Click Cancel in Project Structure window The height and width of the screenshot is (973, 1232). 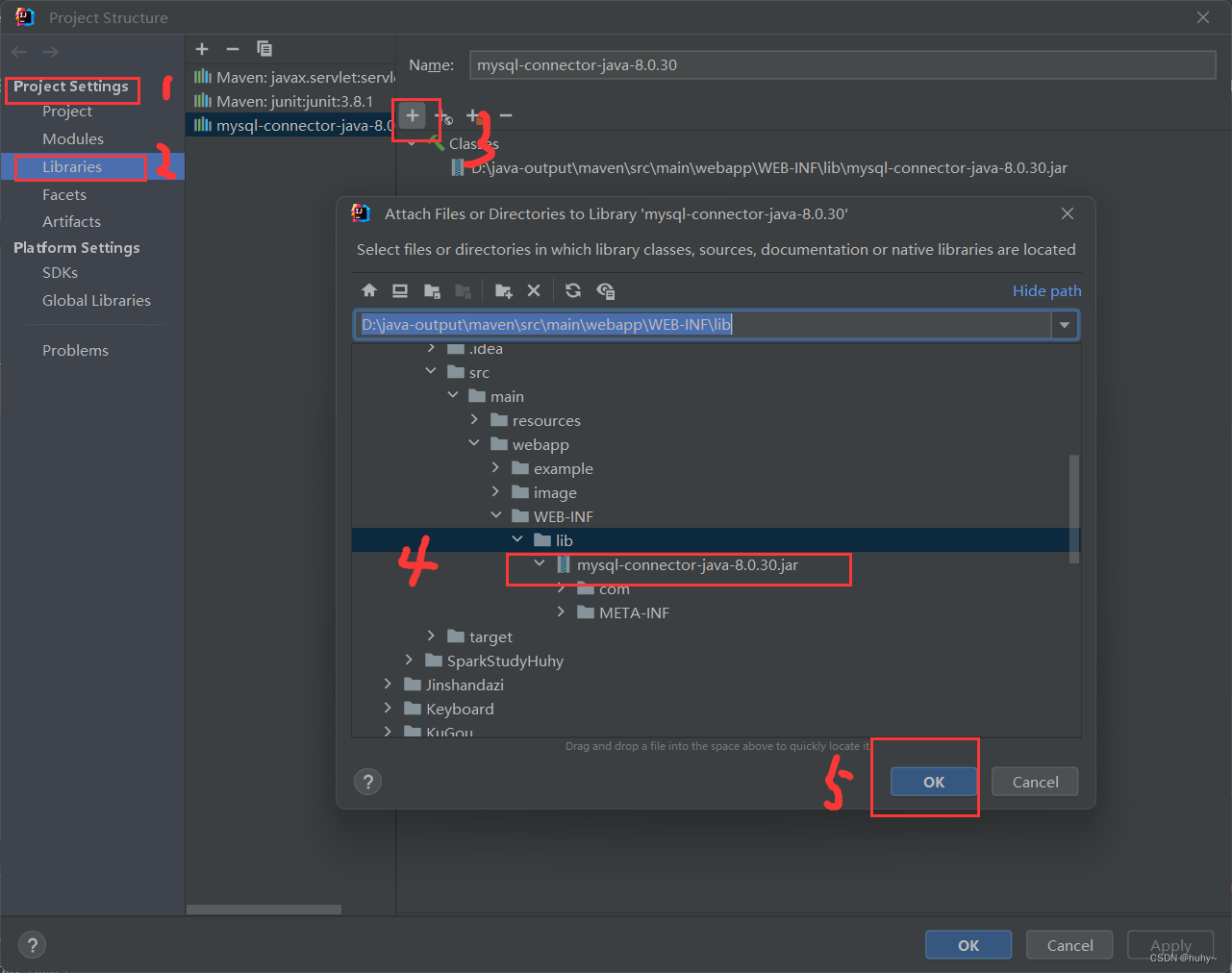pos(1069,945)
